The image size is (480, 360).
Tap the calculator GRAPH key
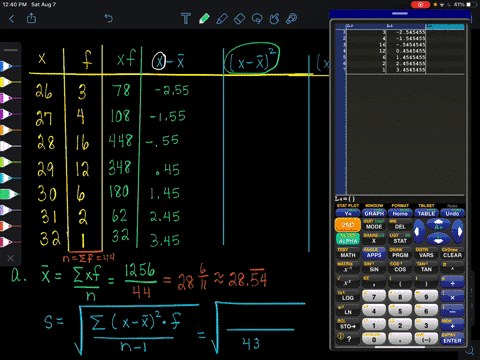pyautogui.click(x=374, y=213)
